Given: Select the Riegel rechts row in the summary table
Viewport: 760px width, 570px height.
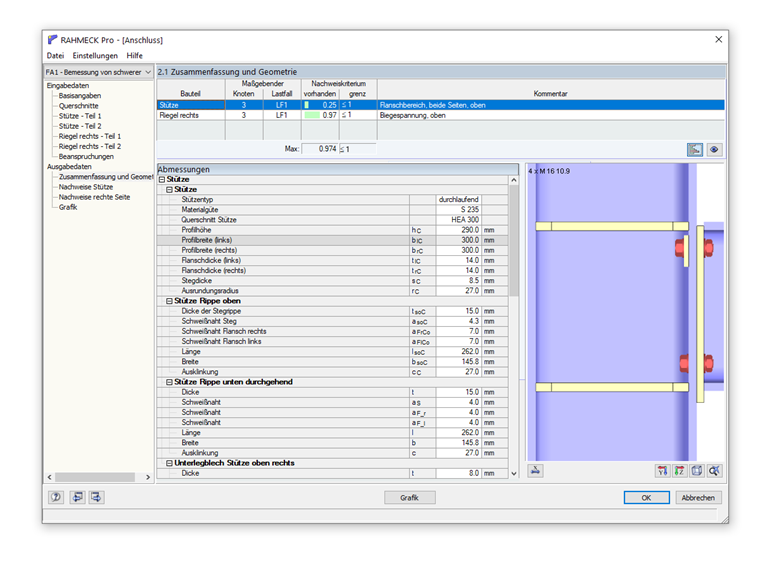Looking at the screenshot, I should click(441, 115).
